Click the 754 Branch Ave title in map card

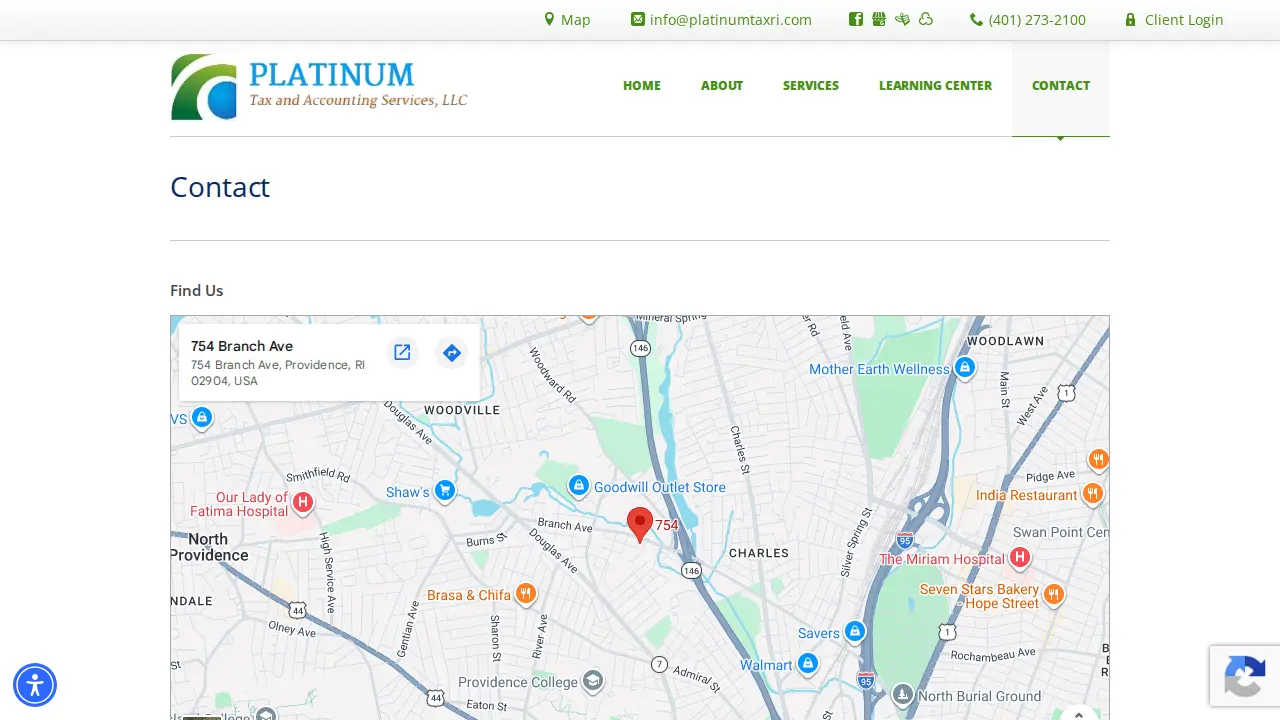pos(242,346)
